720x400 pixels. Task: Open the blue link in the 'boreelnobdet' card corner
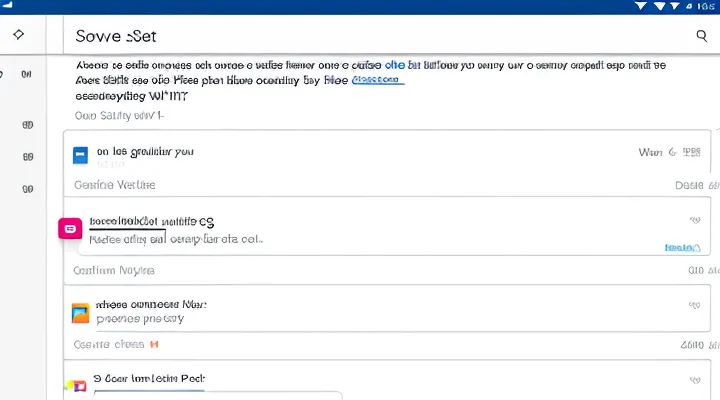[682, 248]
